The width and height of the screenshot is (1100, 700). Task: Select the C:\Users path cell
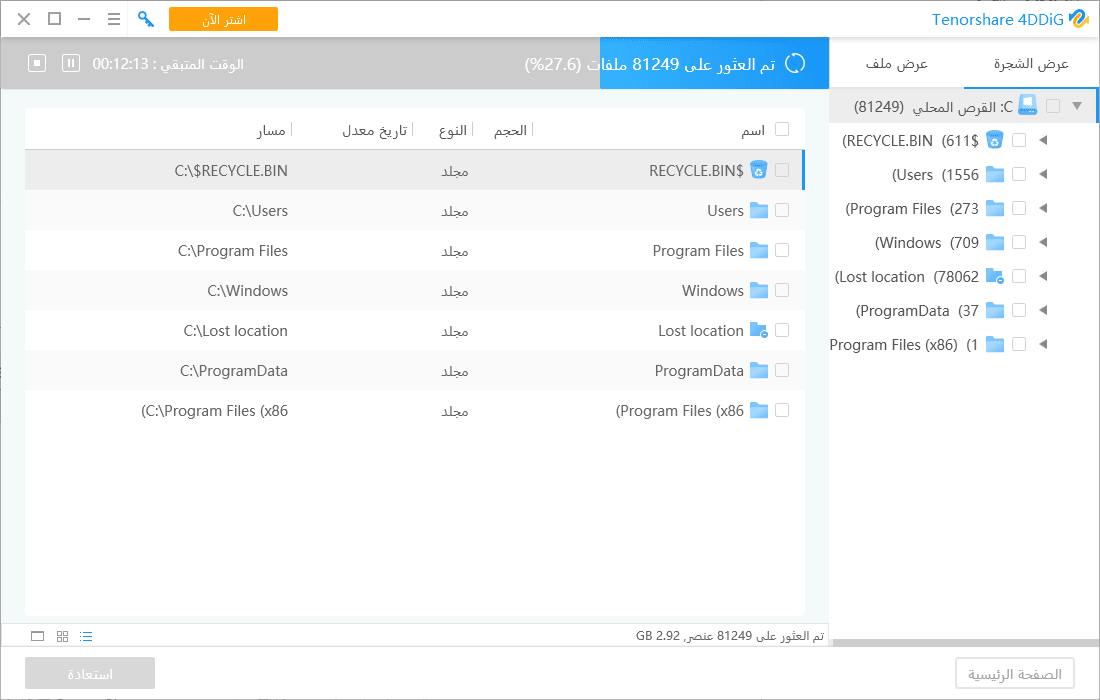(x=260, y=210)
